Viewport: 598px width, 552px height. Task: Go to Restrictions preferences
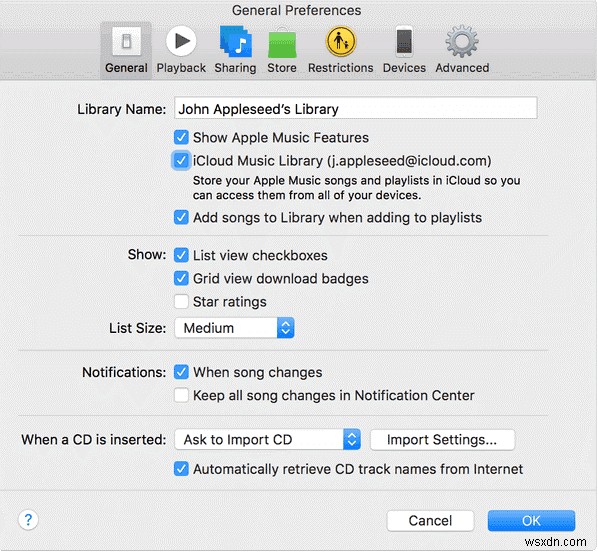pyautogui.click(x=341, y=50)
